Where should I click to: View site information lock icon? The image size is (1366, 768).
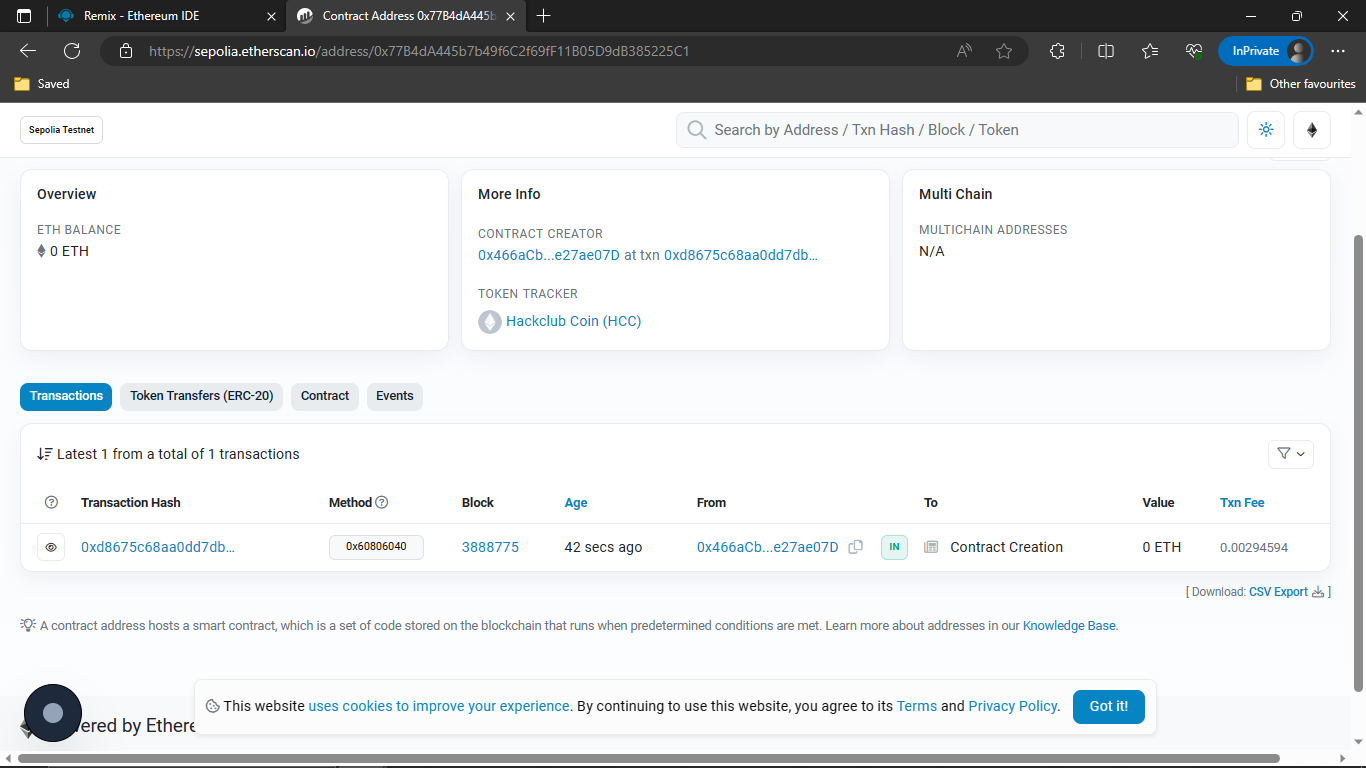125,51
